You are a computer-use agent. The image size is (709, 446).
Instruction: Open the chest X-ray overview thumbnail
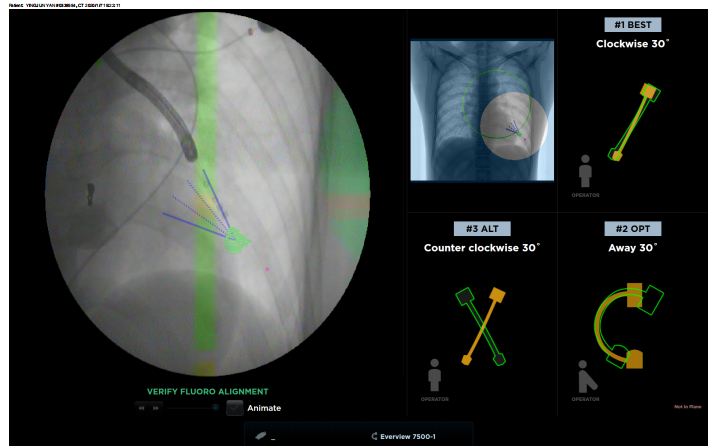[482, 111]
